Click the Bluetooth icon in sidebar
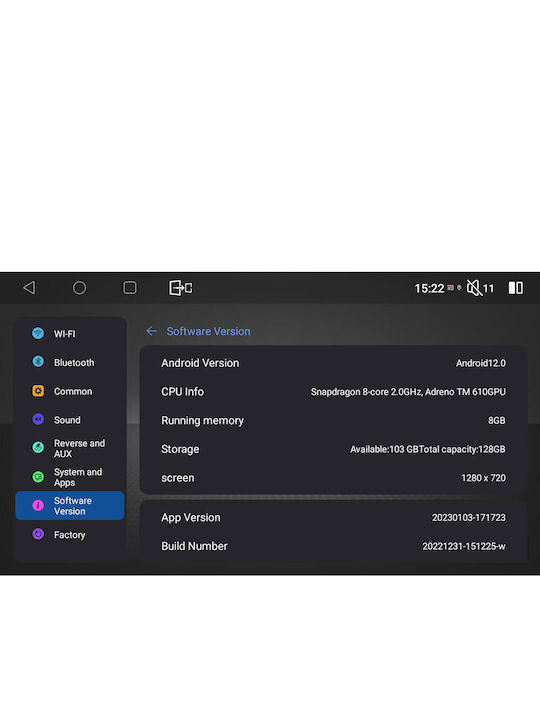The image size is (540, 720). [38, 362]
